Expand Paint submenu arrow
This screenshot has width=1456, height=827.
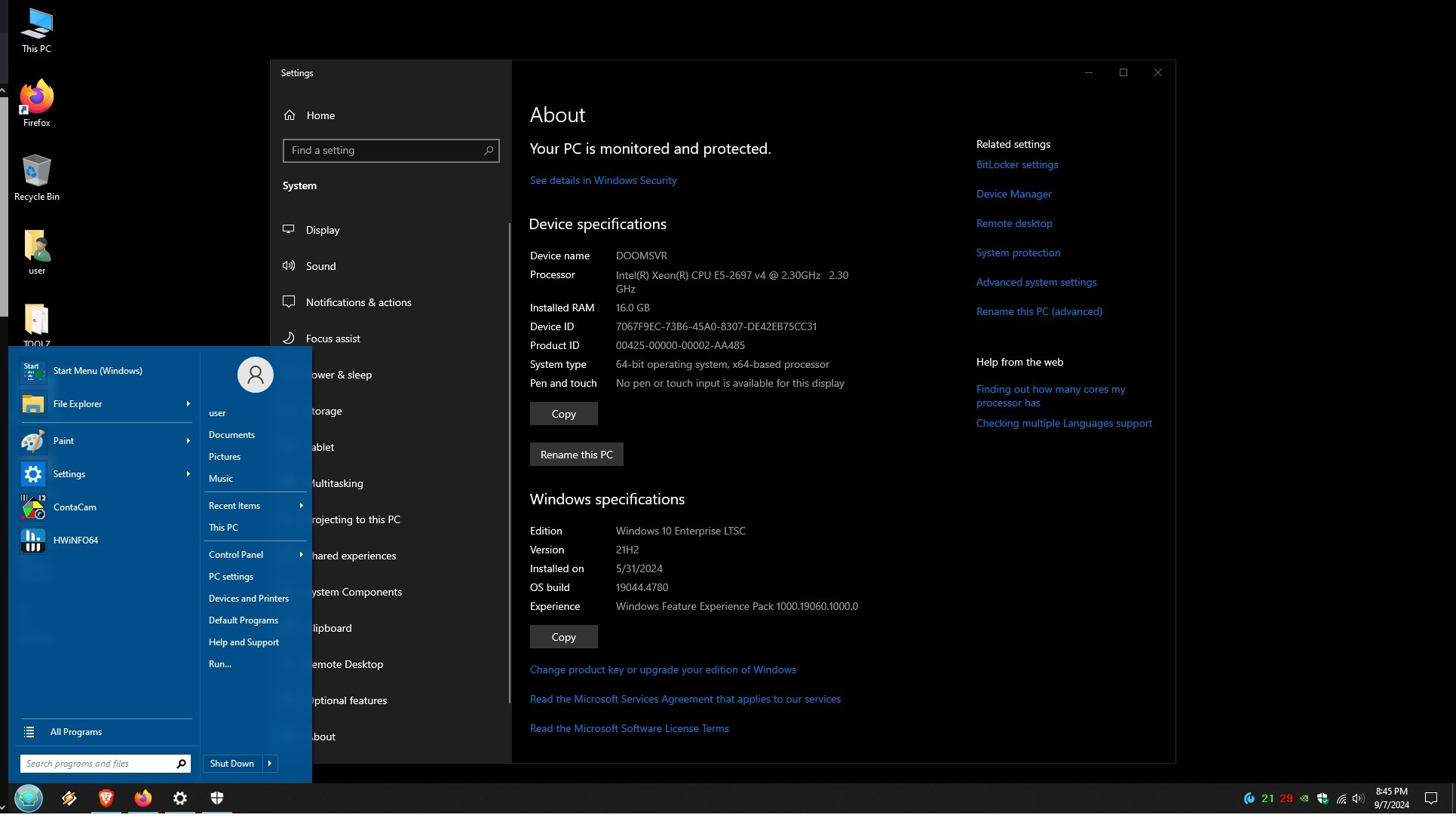(188, 441)
